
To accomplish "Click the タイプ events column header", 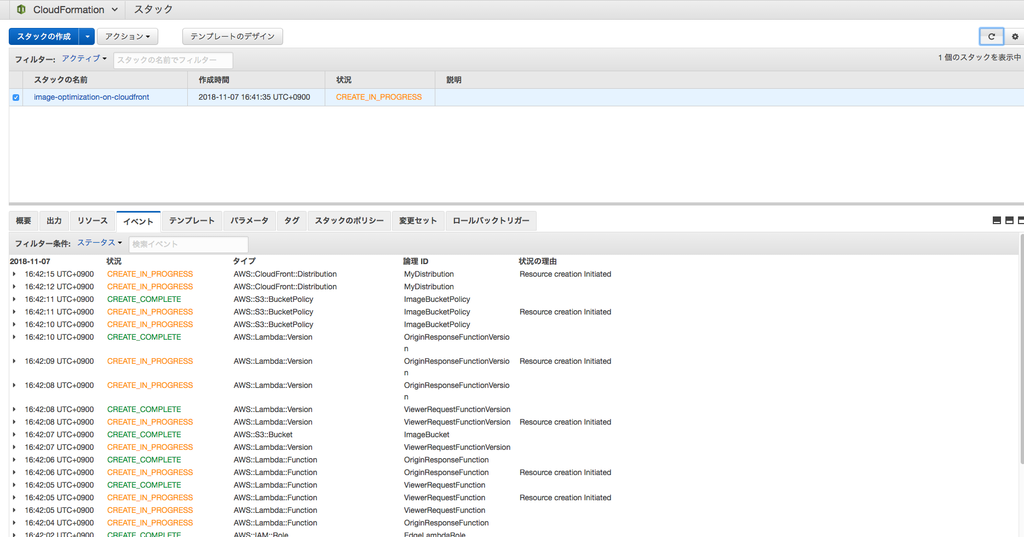I will coord(244,261).
